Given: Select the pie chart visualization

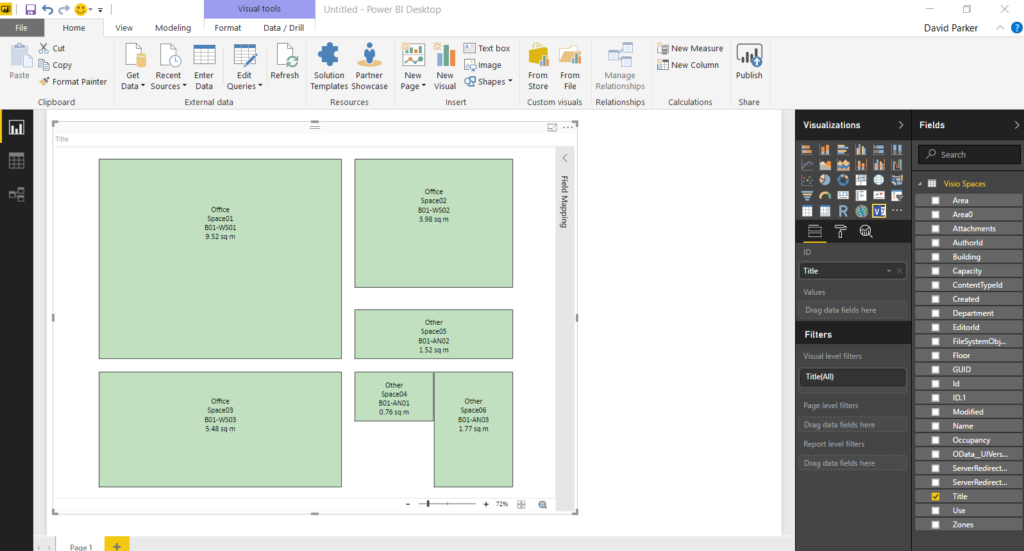Looking at the screenshot, I should click(x=825, y=180).
